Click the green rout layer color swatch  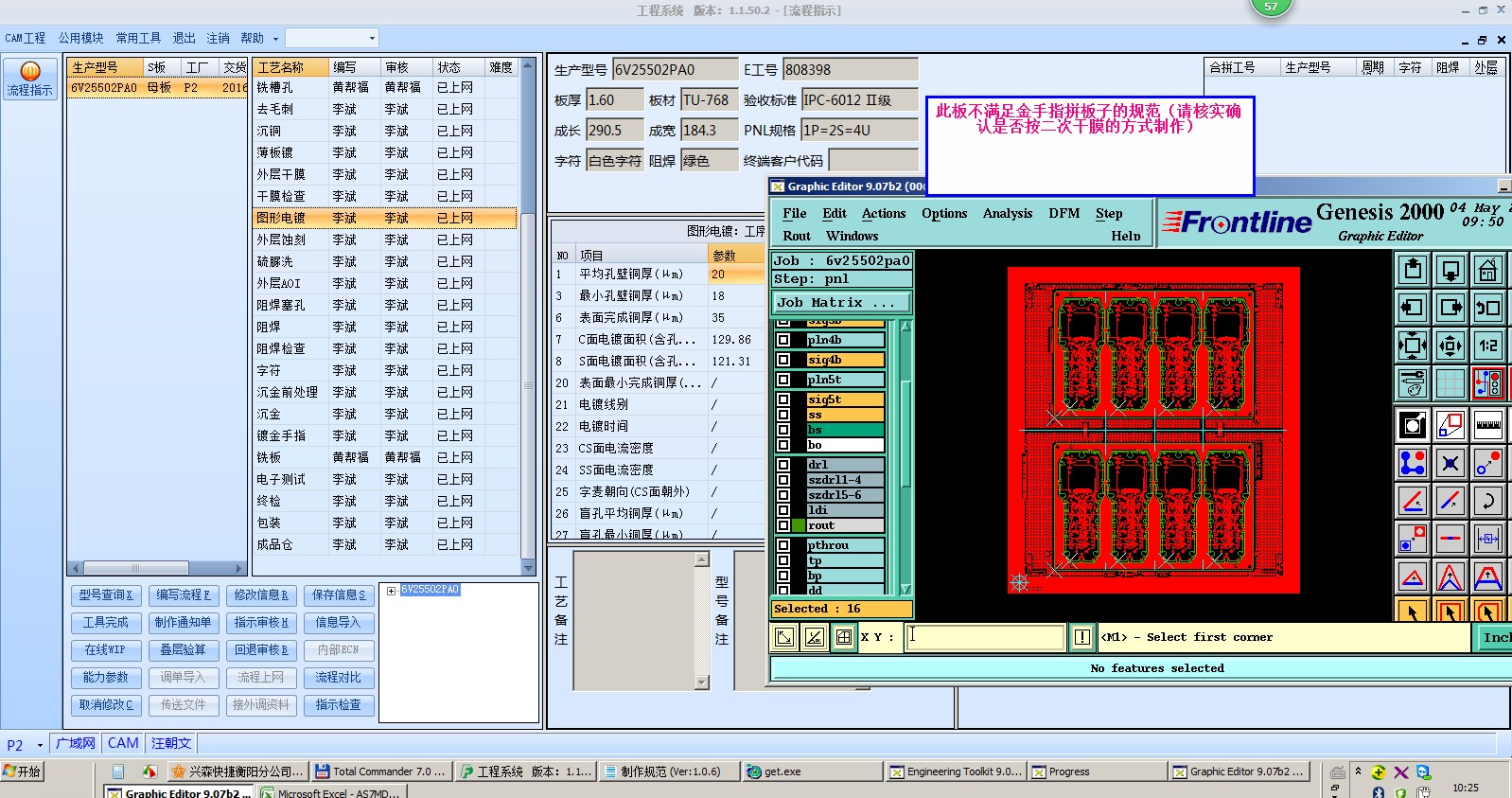800,525
